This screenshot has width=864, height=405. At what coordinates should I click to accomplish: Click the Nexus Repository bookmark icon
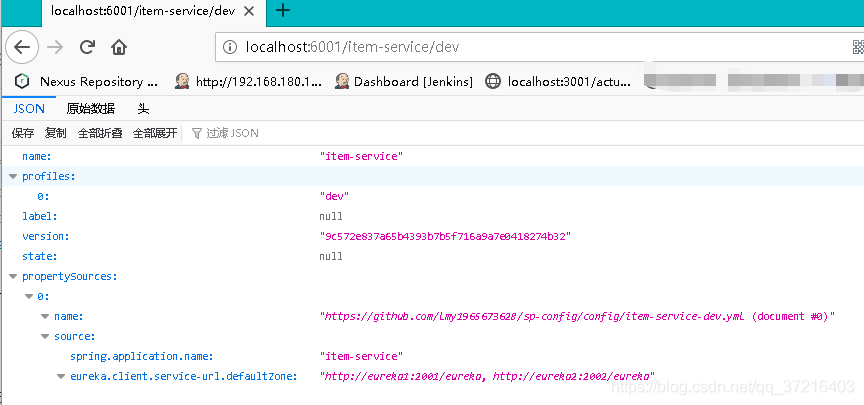tap(22, 82)
